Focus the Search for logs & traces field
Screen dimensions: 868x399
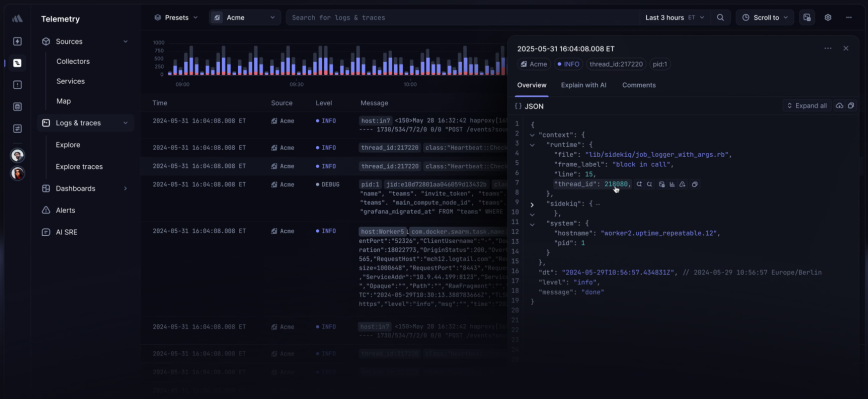click(x=462, y=18)
